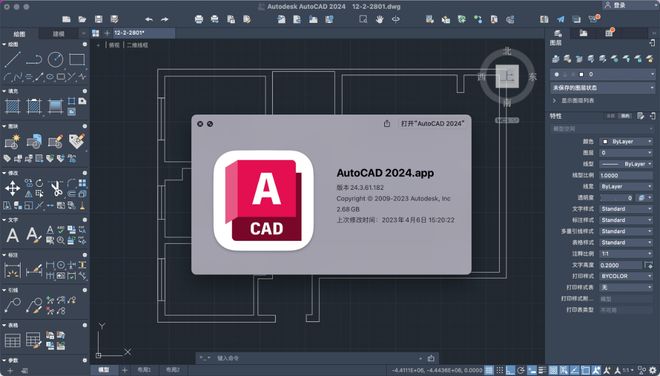The width and height of the screenshot is (660, 376).
Task: Click the ViewCube top face
Action: click(x=507, y=76)
